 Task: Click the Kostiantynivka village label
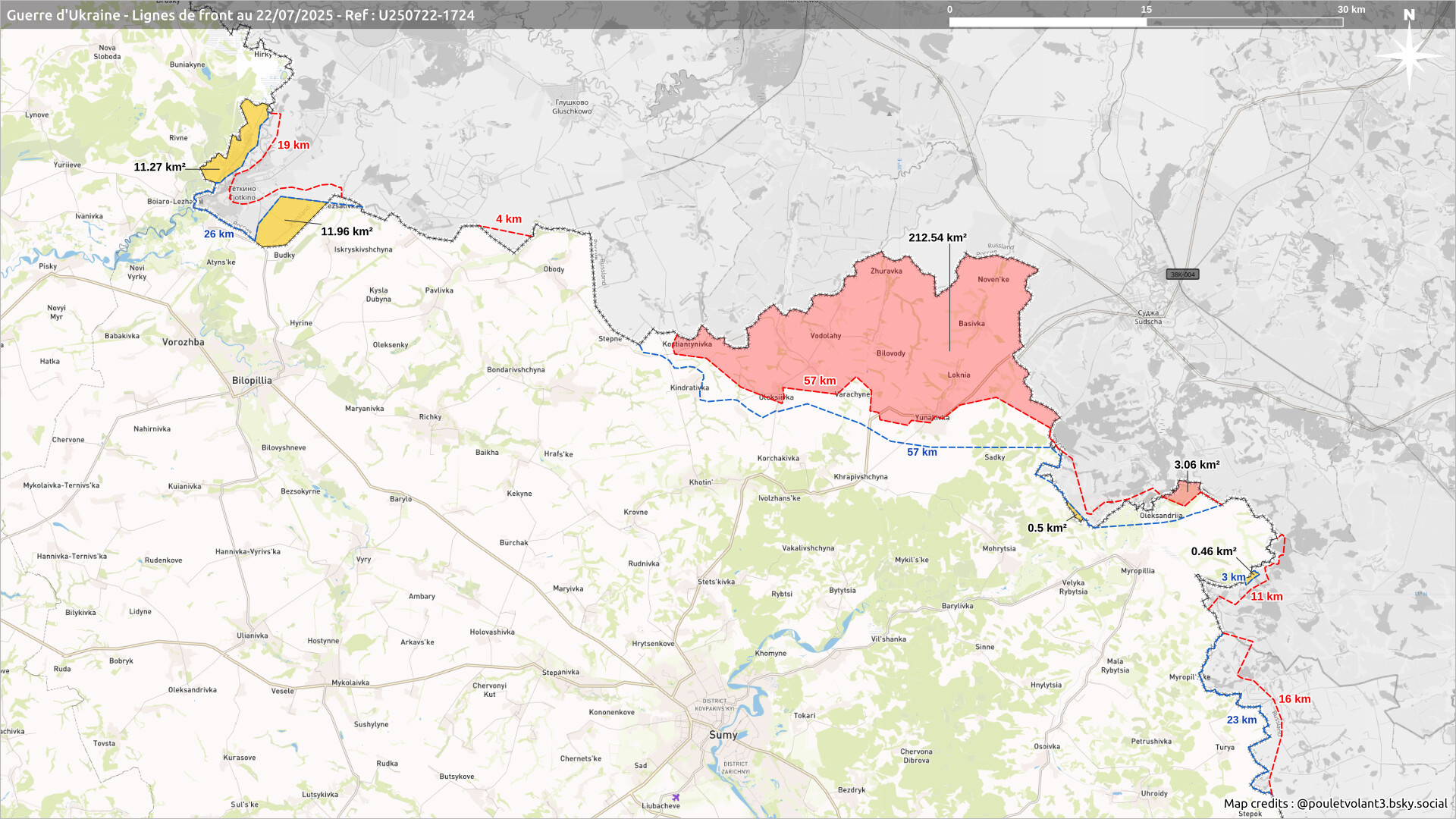tap(687, 344)
